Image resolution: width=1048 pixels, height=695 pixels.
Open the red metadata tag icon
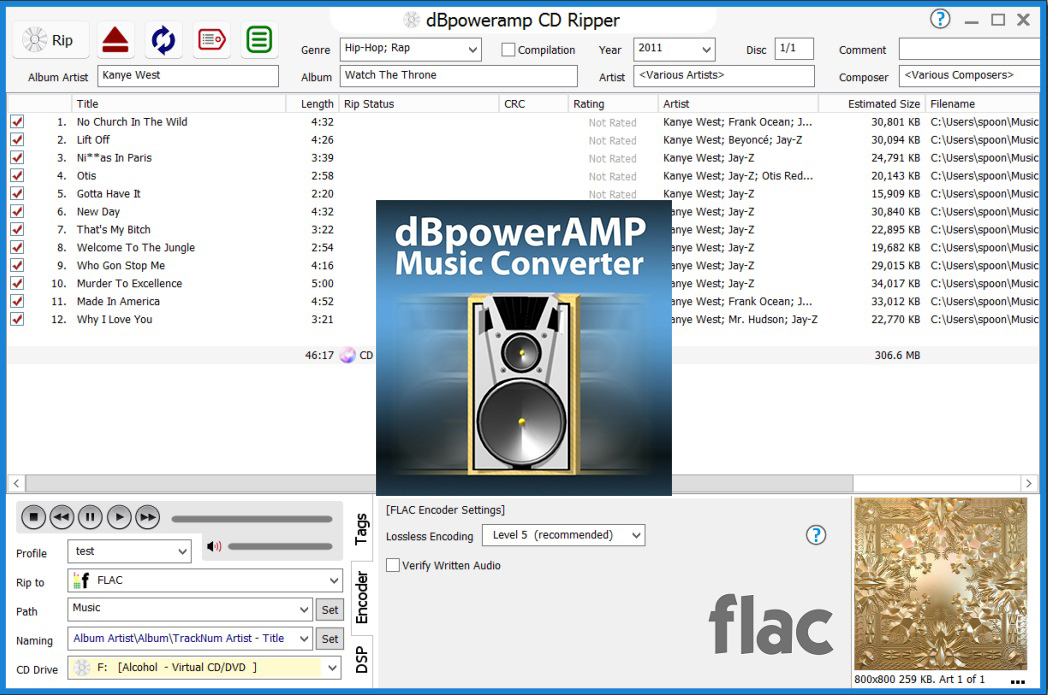point(212,40)
